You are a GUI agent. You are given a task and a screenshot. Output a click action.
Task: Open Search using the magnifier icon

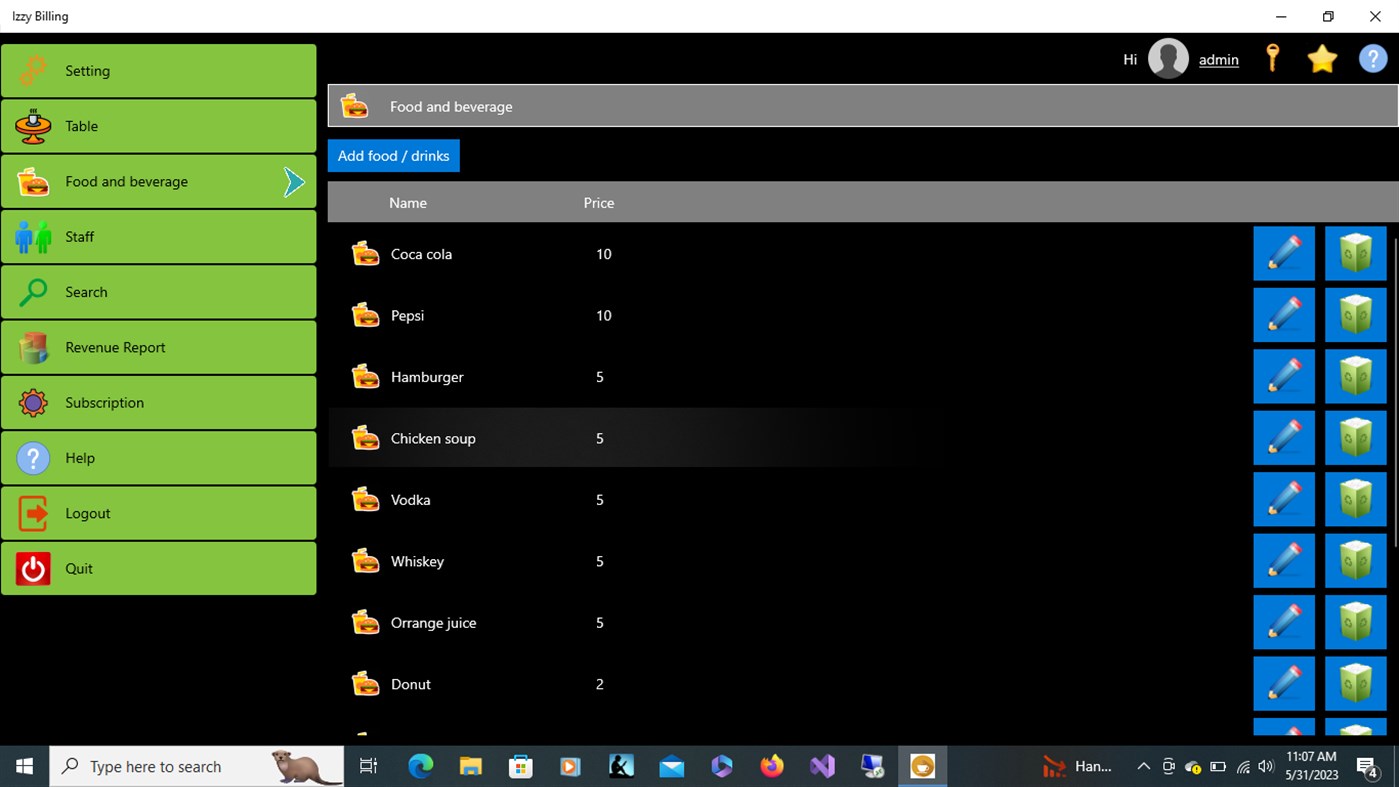[33, 292]
